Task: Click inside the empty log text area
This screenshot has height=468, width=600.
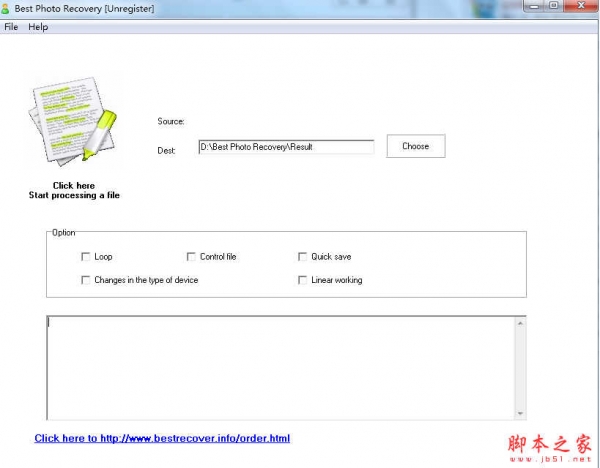Action: click(280, 368)
